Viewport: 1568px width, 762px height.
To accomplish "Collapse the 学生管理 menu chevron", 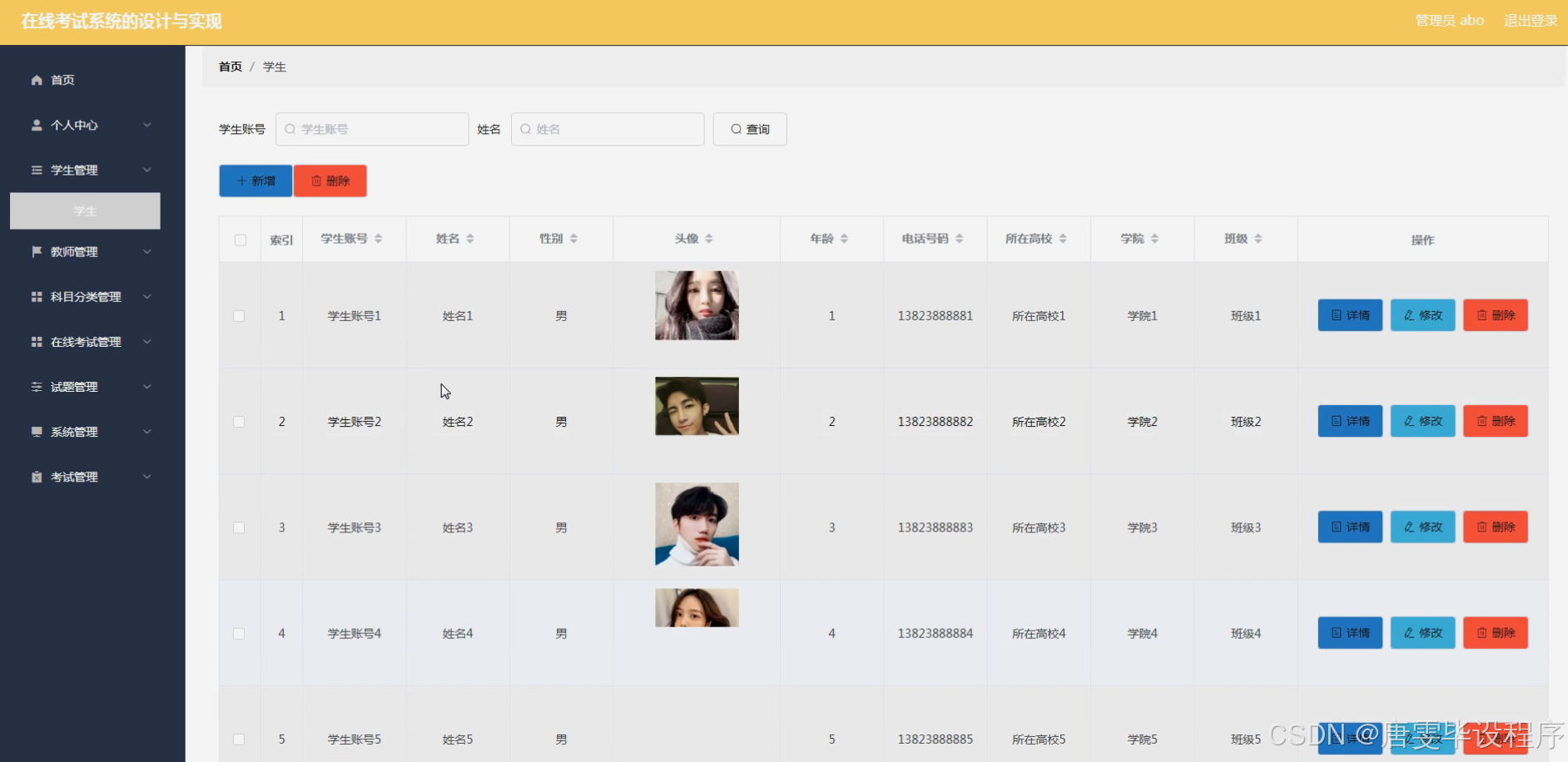I will [x=146, y=170].
